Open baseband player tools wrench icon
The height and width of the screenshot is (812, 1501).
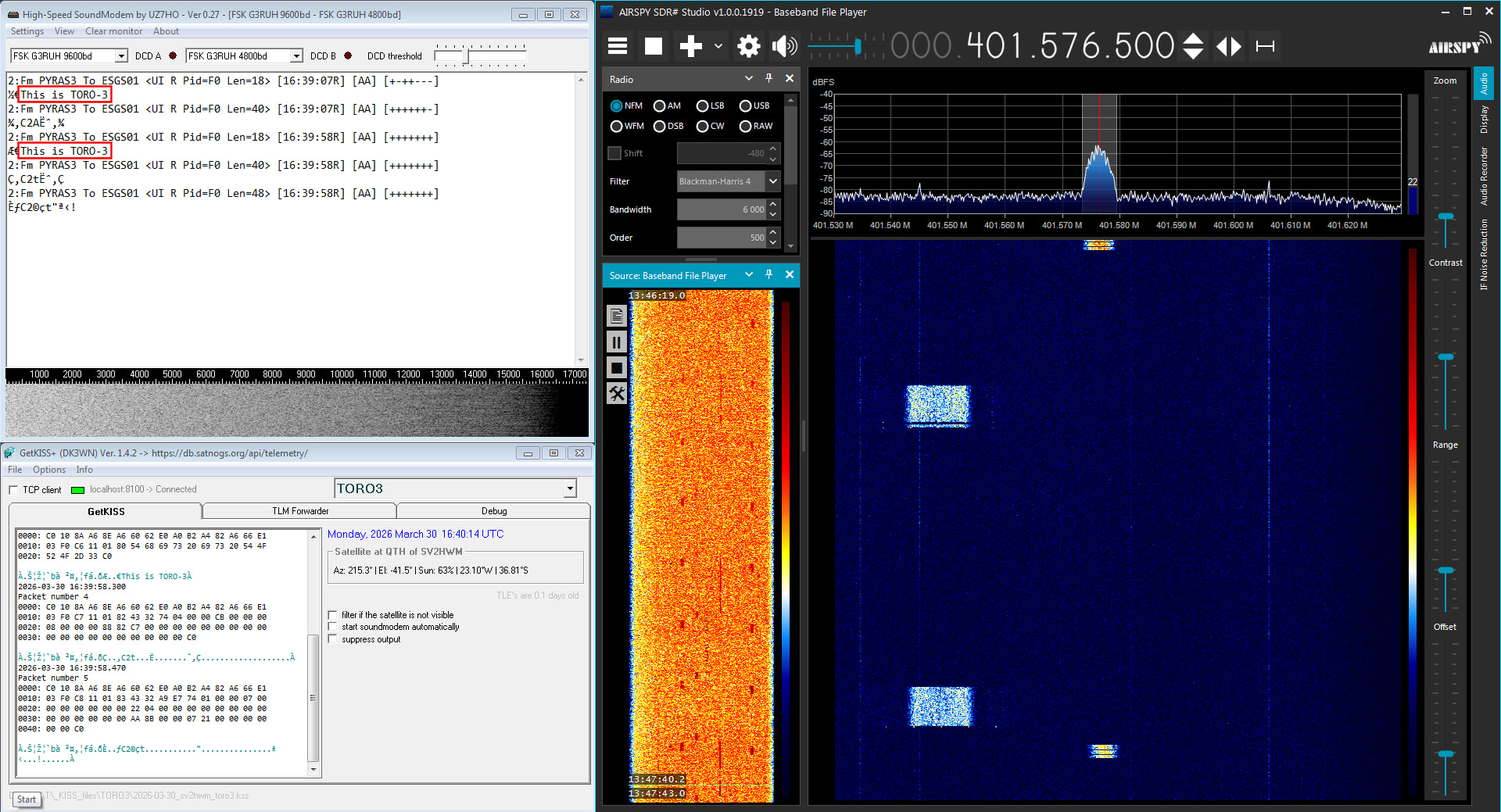coord(617,394)
